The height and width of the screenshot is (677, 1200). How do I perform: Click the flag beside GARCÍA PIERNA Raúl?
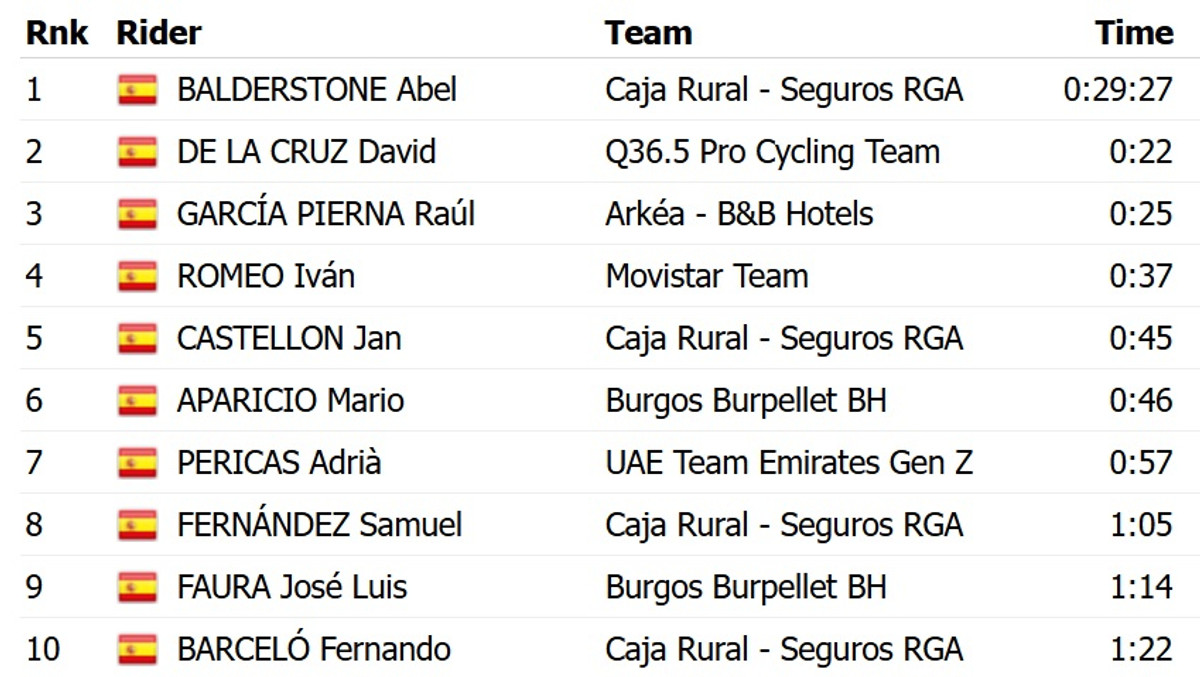137,214
